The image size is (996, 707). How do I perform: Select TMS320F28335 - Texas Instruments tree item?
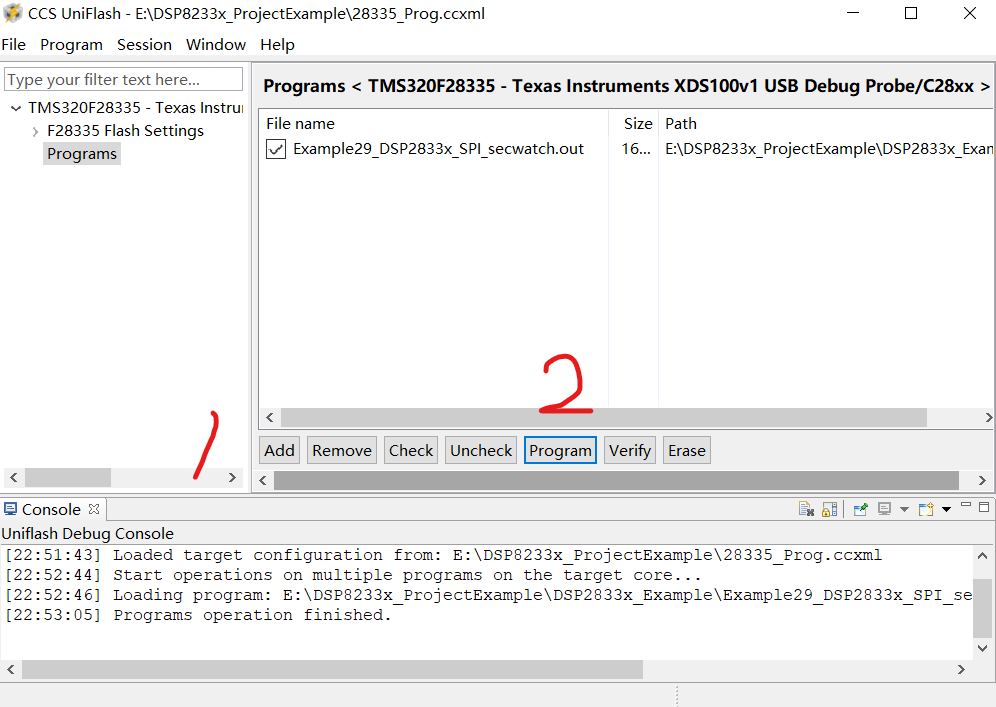click(135, 108)
